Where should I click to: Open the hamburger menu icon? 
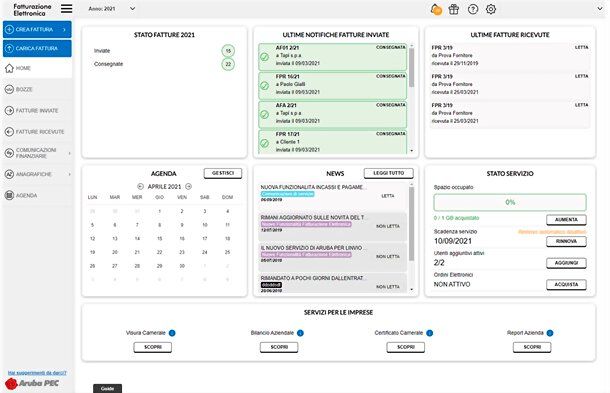(x=67, y=9)
